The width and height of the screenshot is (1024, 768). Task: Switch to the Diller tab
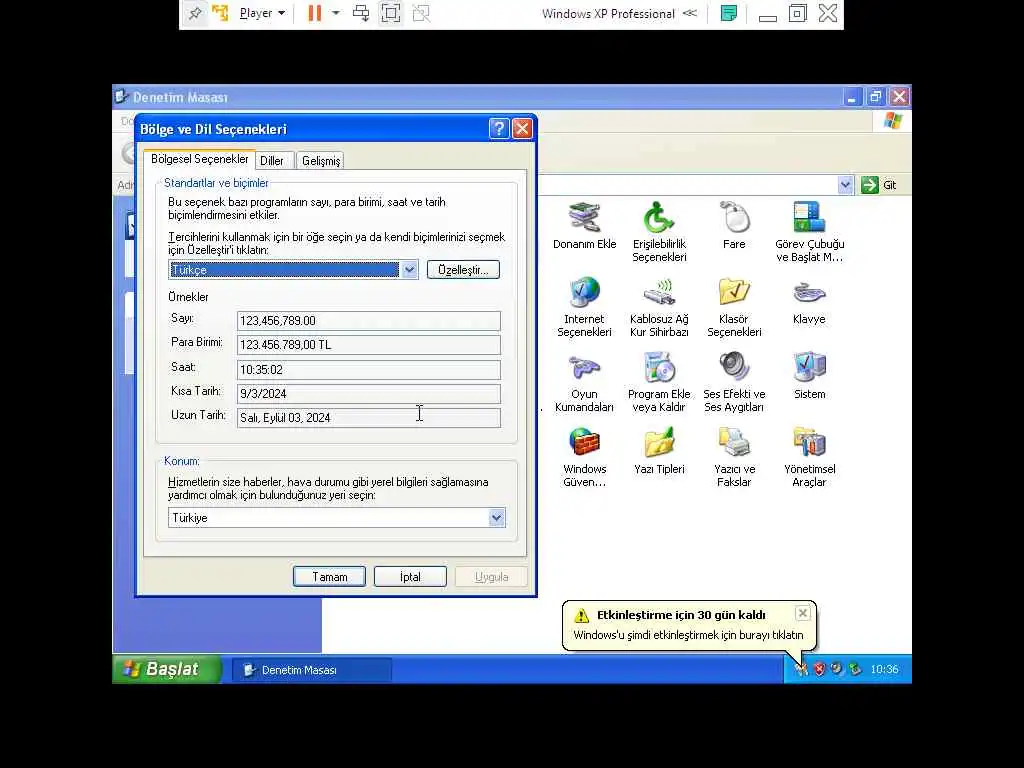coord(272,161)
